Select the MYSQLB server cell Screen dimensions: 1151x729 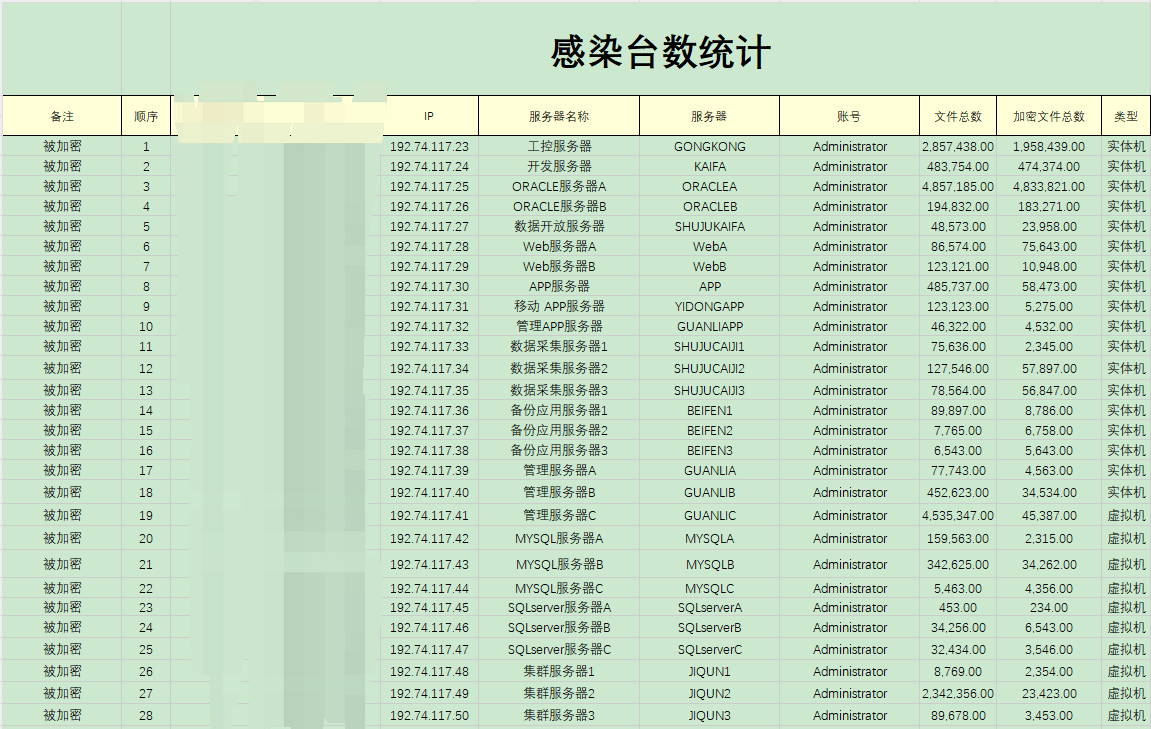(709, 564)
